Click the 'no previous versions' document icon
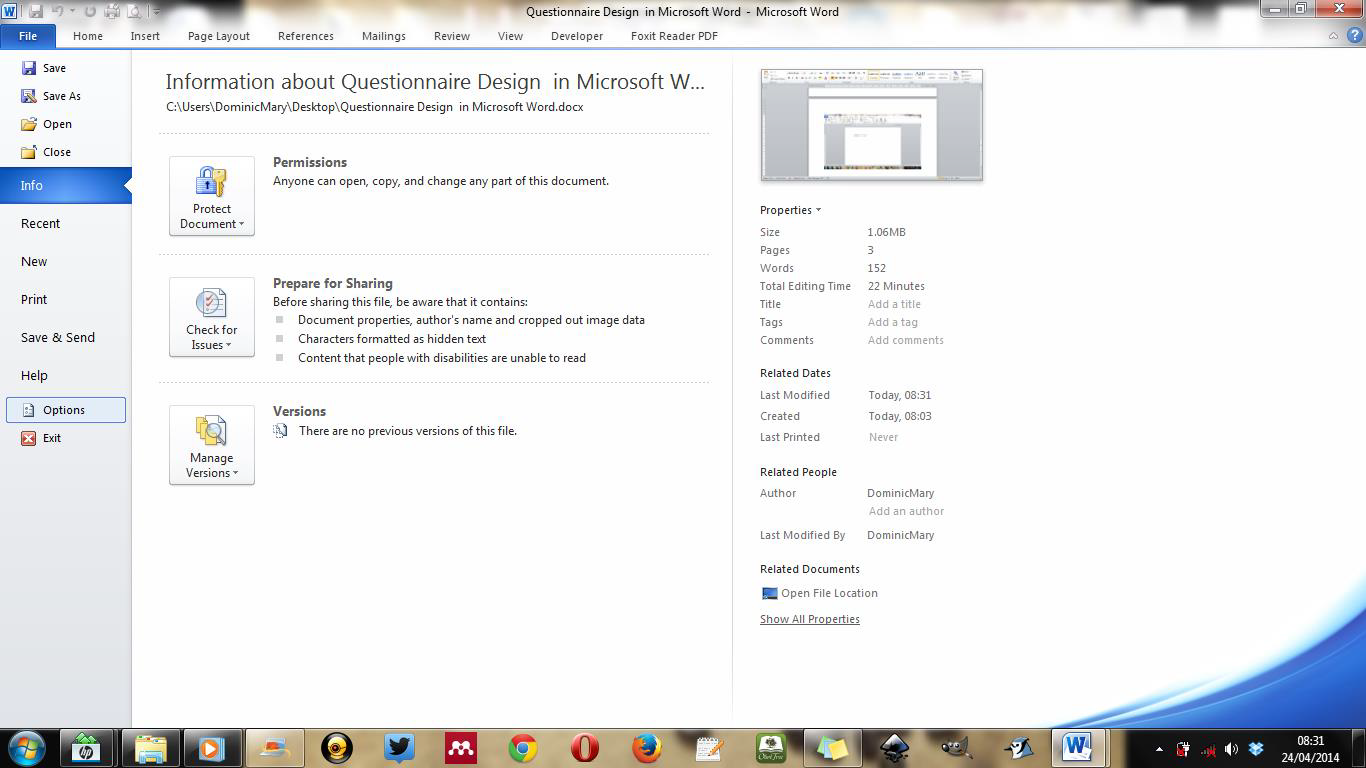1366x768 pixels. click(x=281, y=431)
